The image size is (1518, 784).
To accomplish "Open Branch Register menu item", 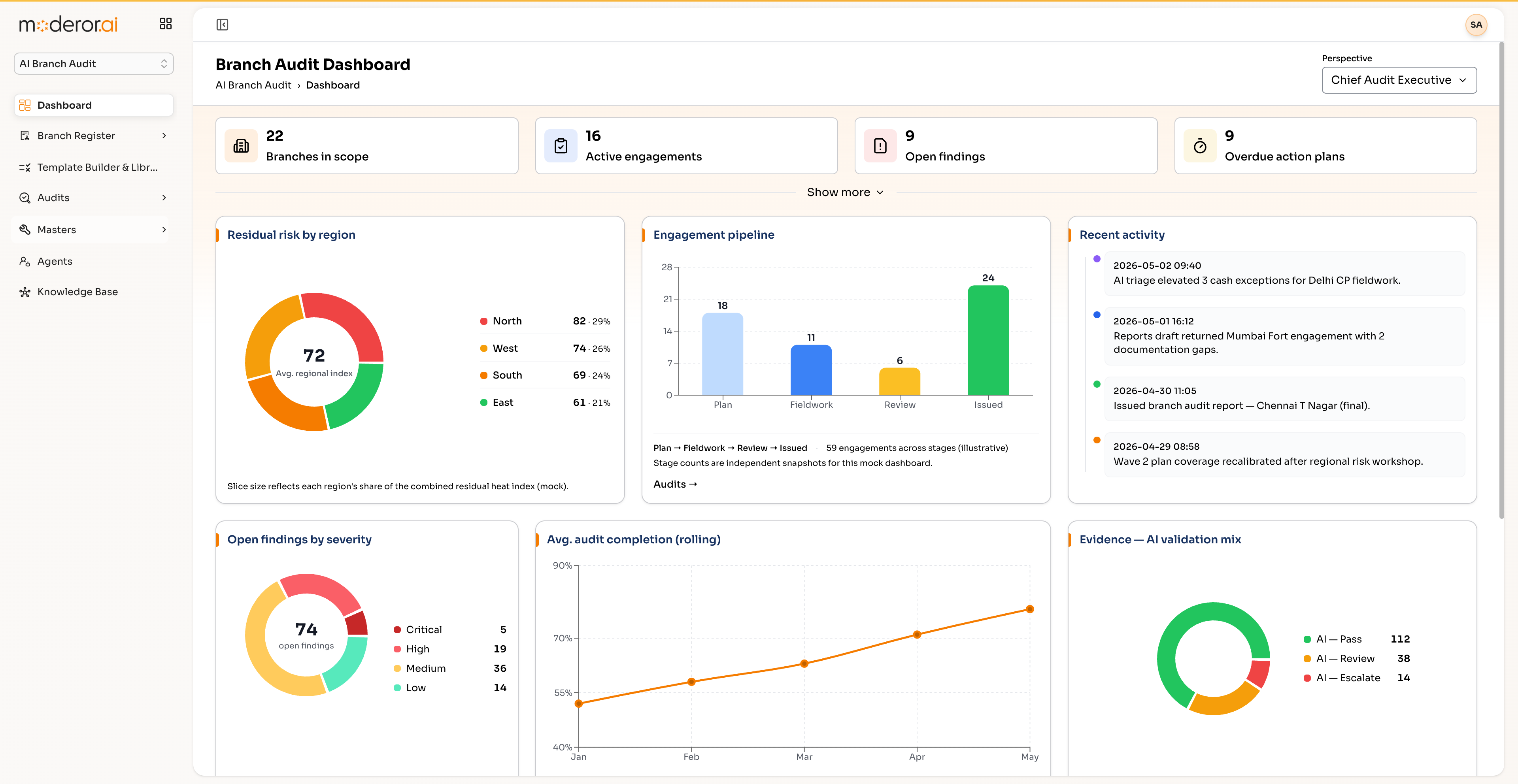I will (94, 136).
